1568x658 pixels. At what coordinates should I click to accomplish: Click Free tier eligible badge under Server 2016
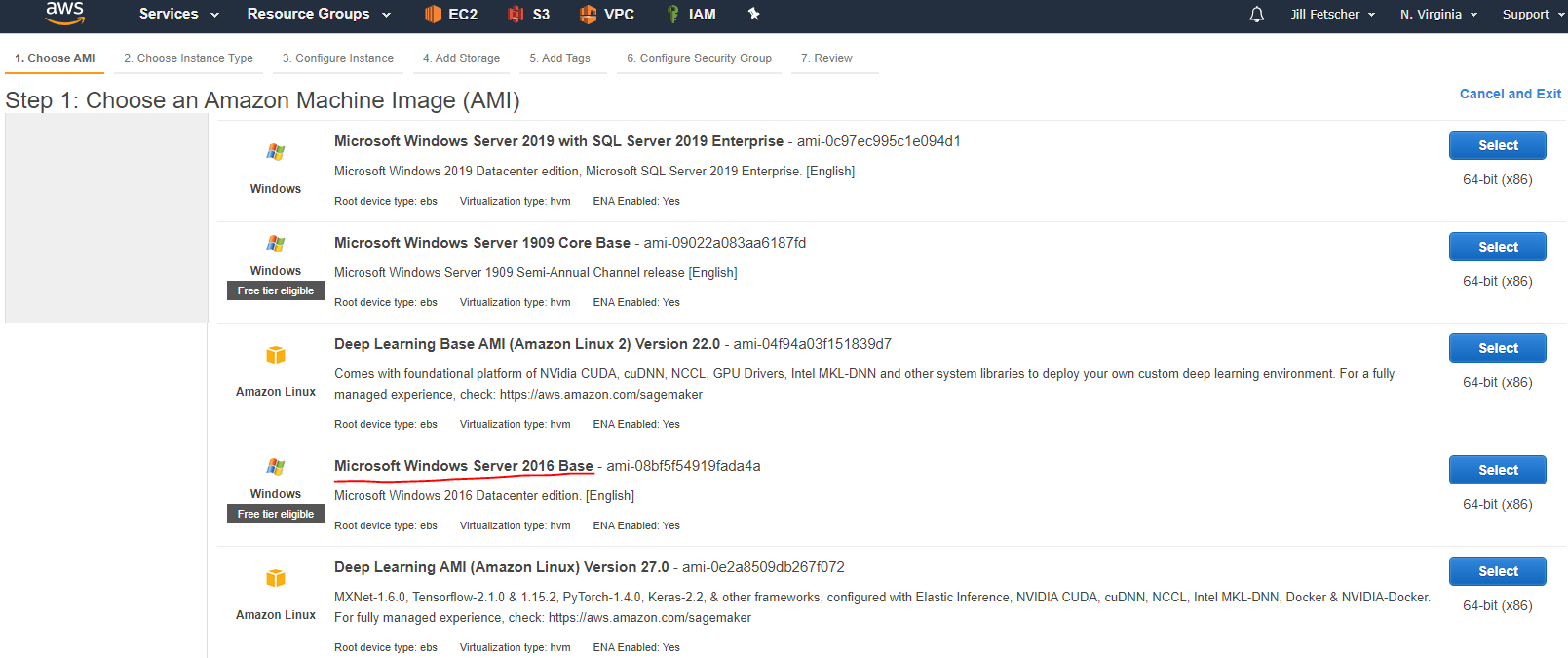coord(276,514)
